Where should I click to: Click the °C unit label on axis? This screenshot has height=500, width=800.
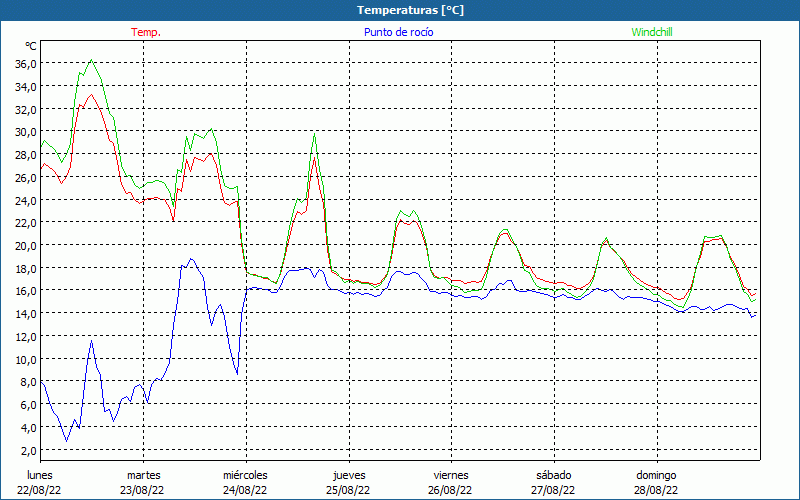tap(31, 46)
